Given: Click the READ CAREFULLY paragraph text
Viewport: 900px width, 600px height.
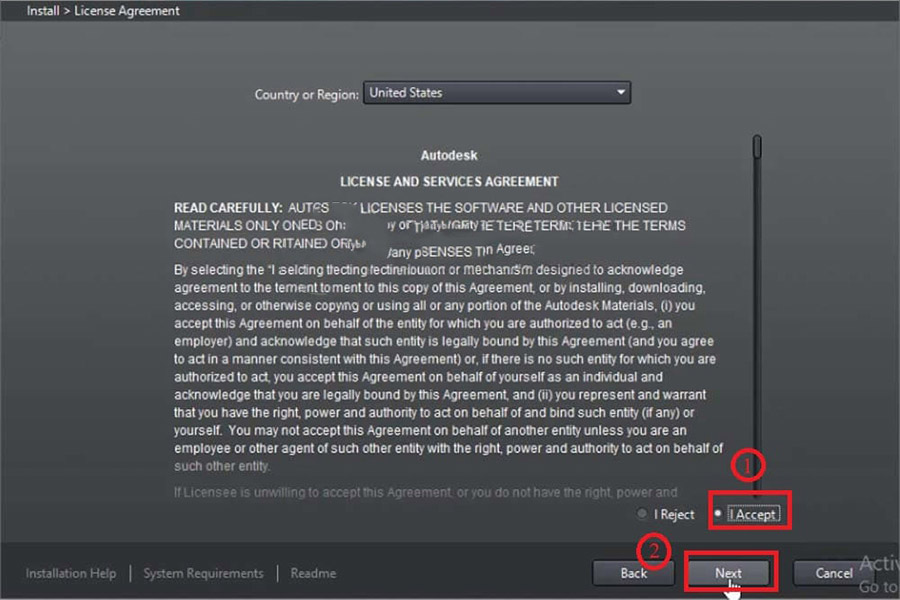Looking at the screenshot, I should pos(430,226).
